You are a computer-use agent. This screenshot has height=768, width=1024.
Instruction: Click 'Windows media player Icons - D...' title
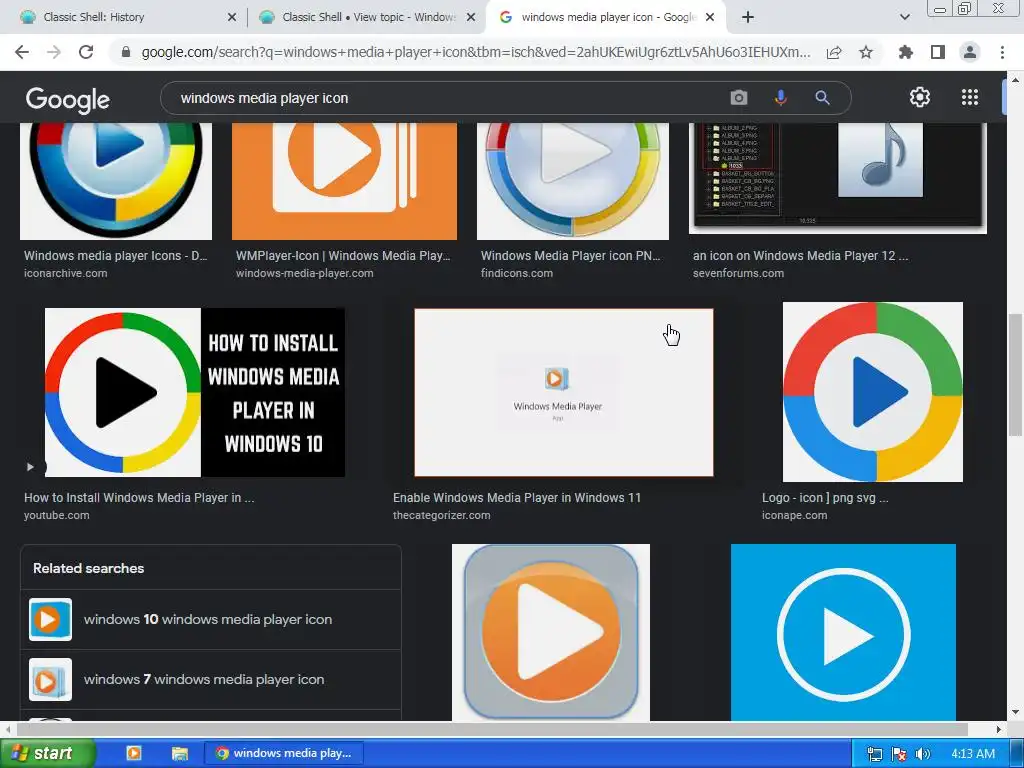(x=116, y=256)
